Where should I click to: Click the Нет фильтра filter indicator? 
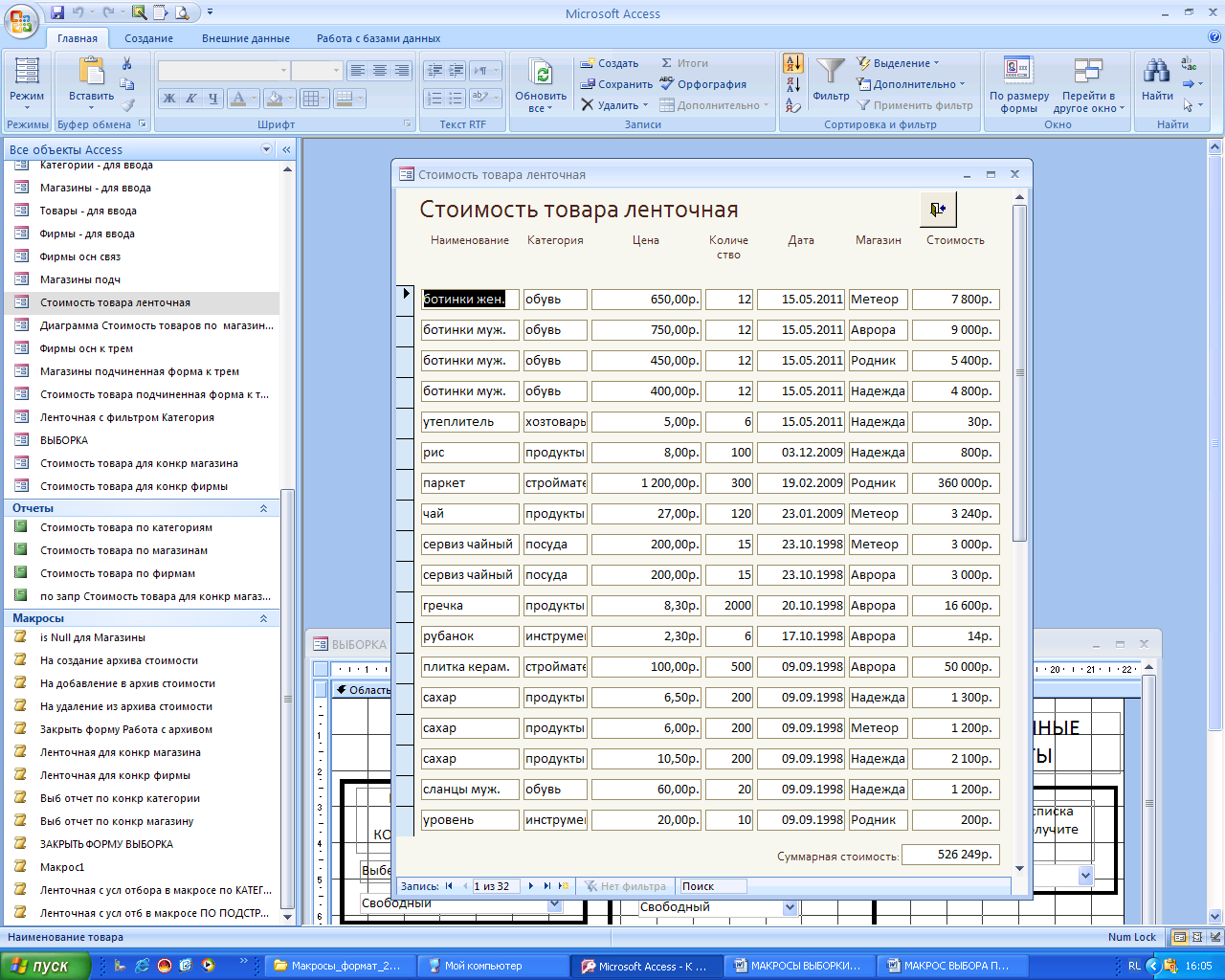coord(625,886)
